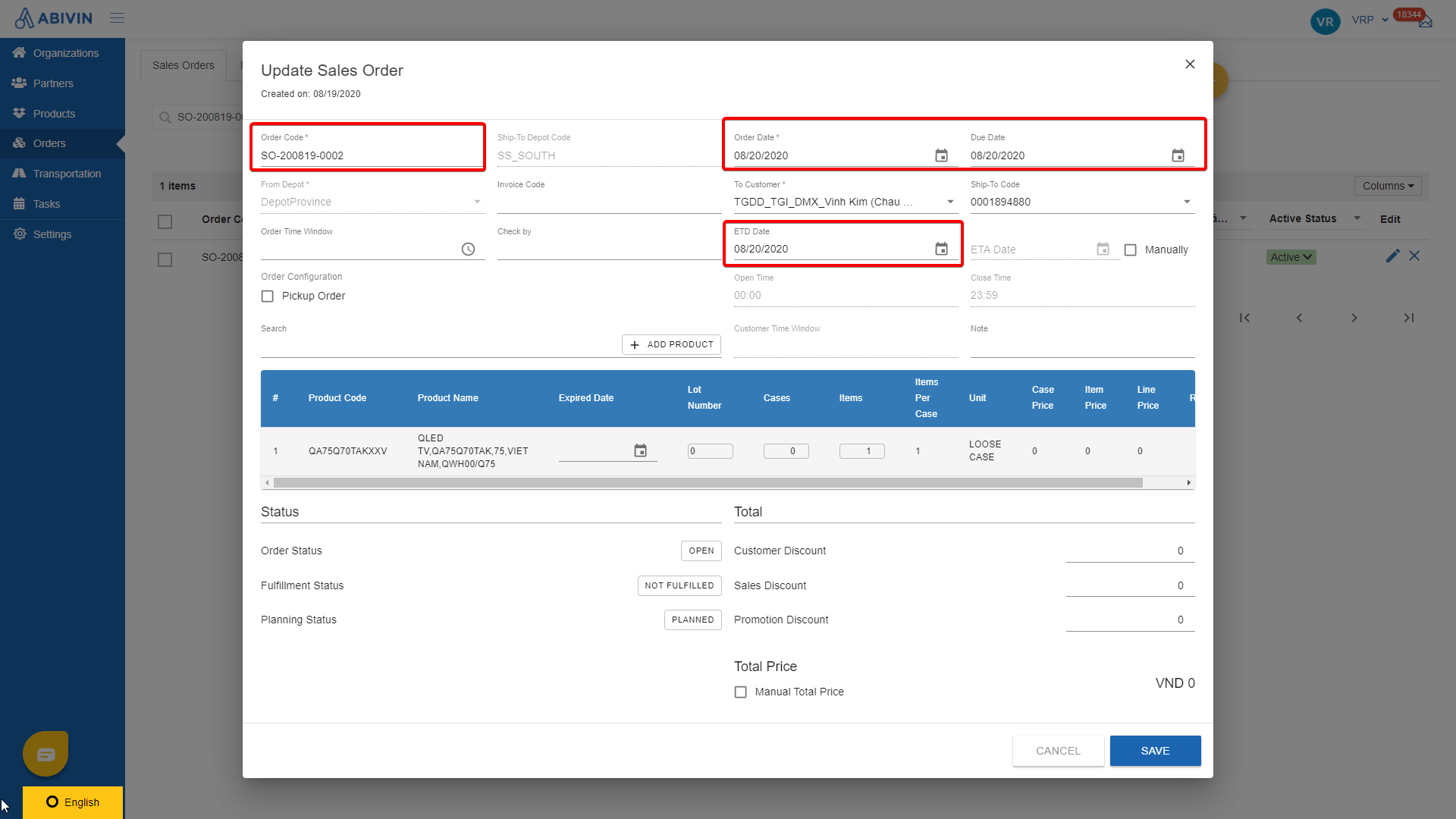Click the product Search input field
The image size is (1456, 819).
[x=440, y=346]
